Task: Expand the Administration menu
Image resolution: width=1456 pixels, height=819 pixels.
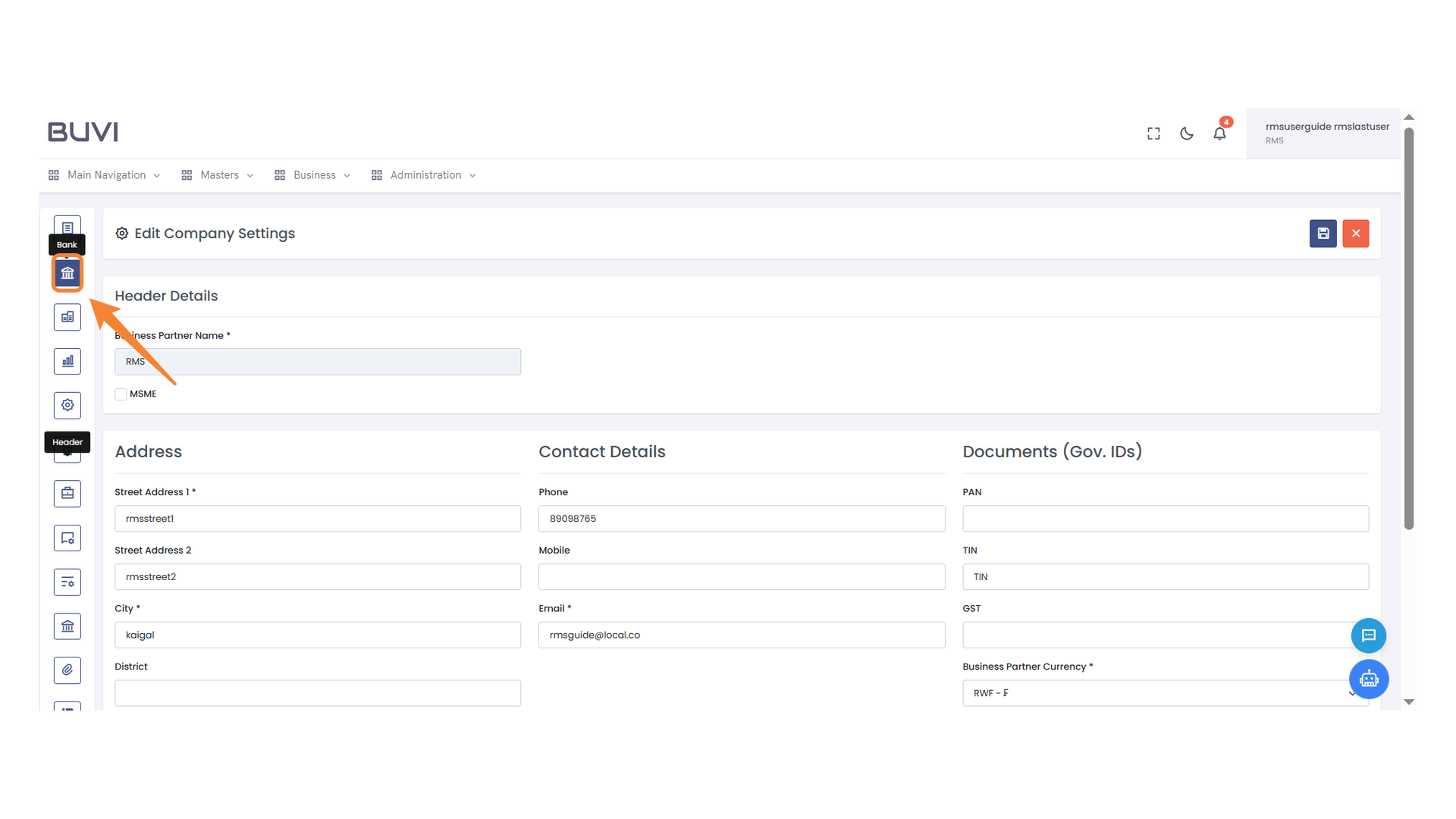Action: pyautogui.click(x=424, y=175)
